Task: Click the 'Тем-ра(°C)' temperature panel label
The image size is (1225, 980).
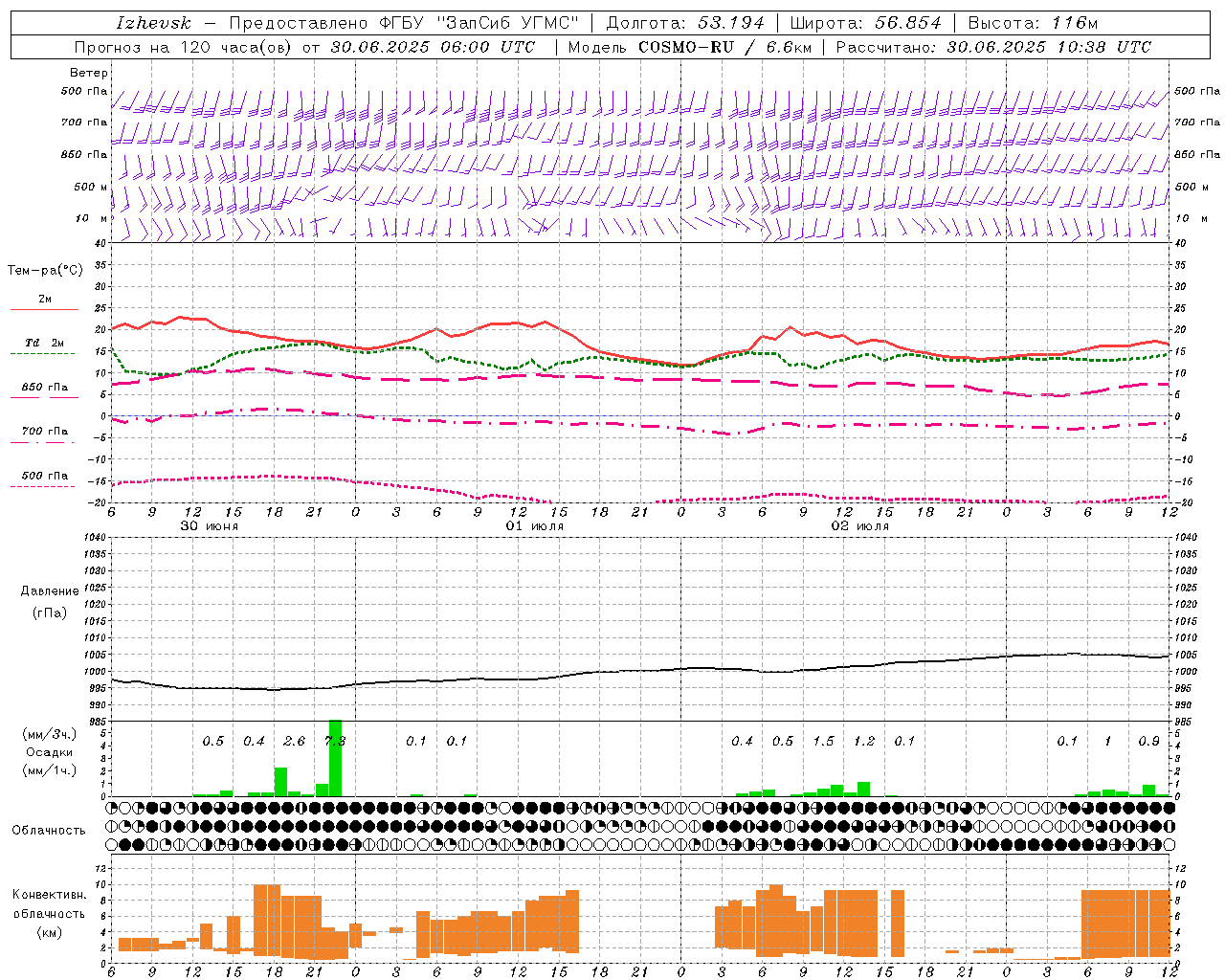Action: (45, 271)
